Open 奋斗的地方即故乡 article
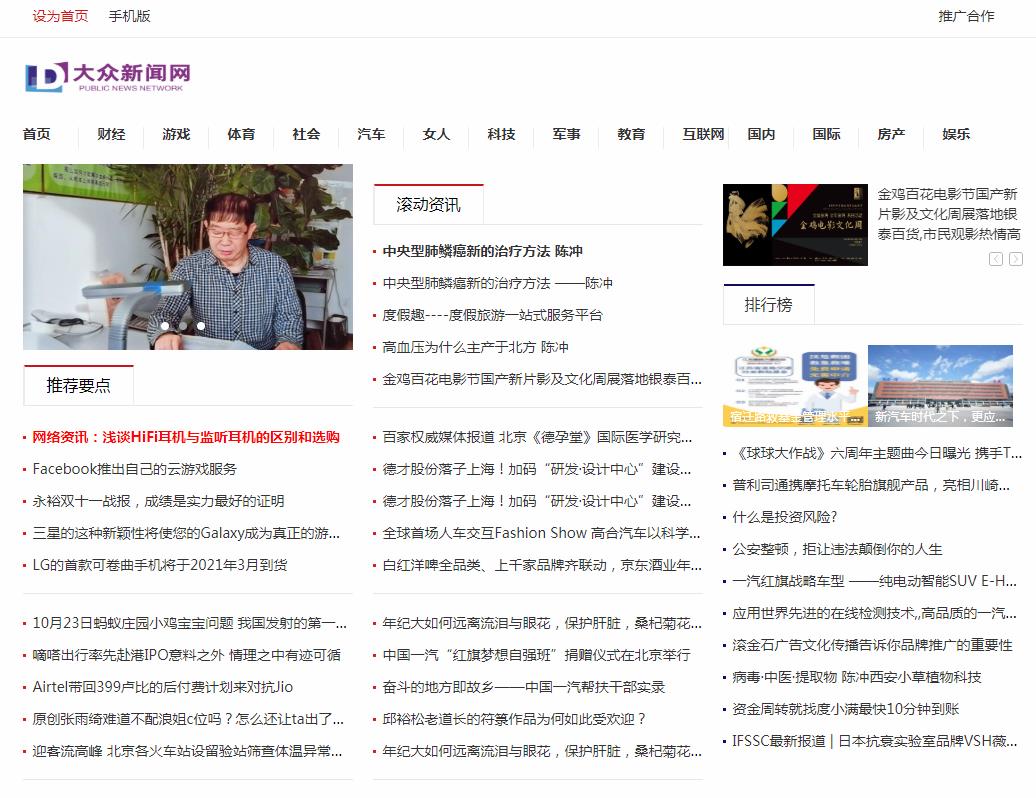The image size is (1036, 798). pos(523,687)
